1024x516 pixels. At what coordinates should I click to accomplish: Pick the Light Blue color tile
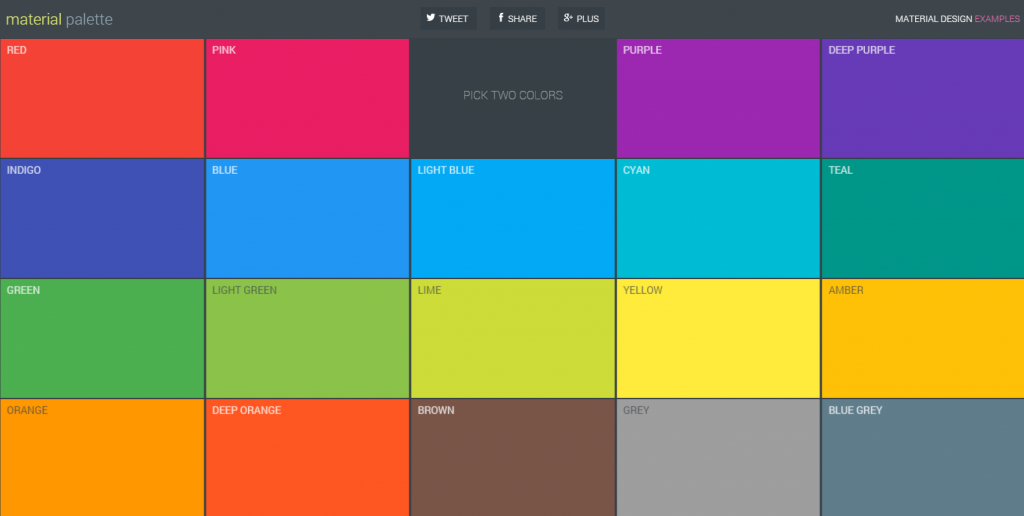pos(513,219)
